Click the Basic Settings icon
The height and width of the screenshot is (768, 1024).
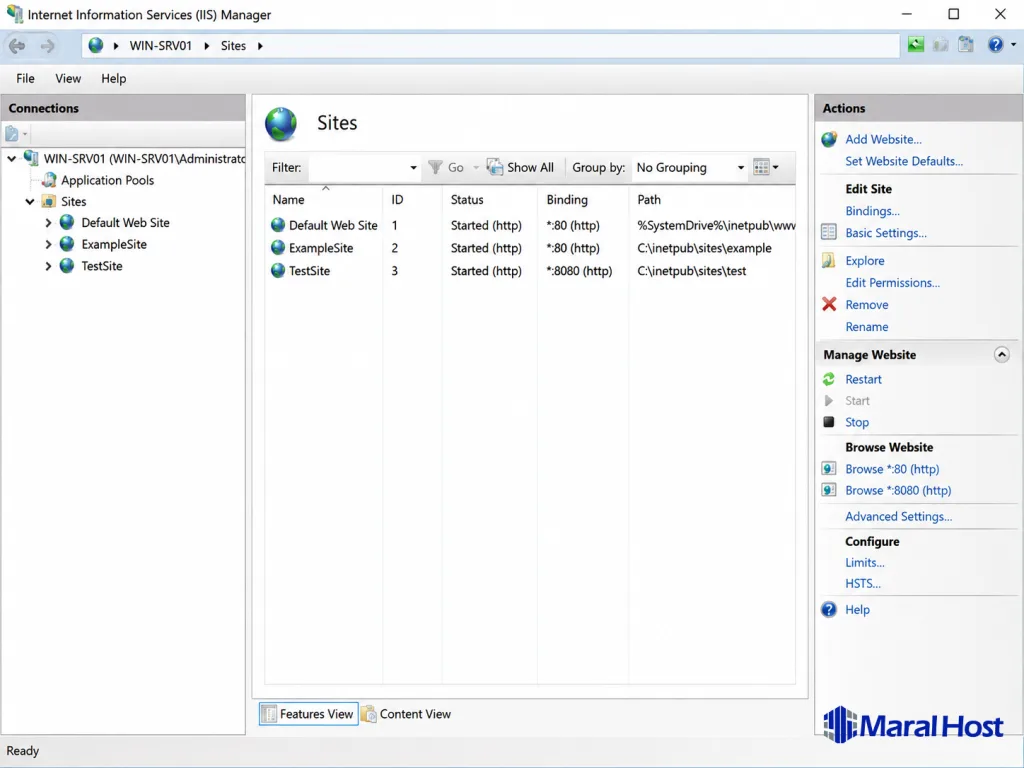[829, 232]
